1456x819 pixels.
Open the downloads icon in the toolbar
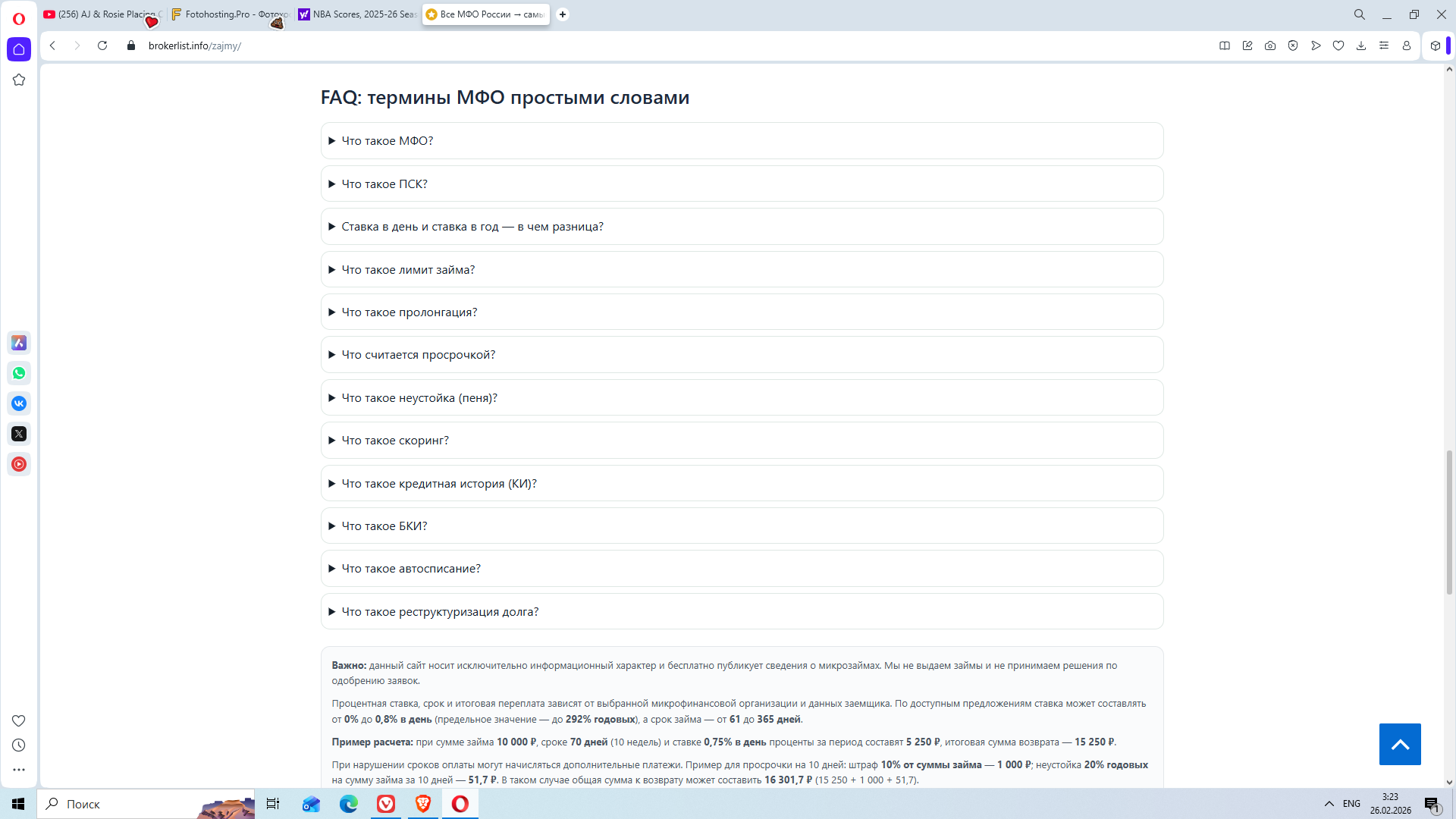click(x=1361, y=45)
